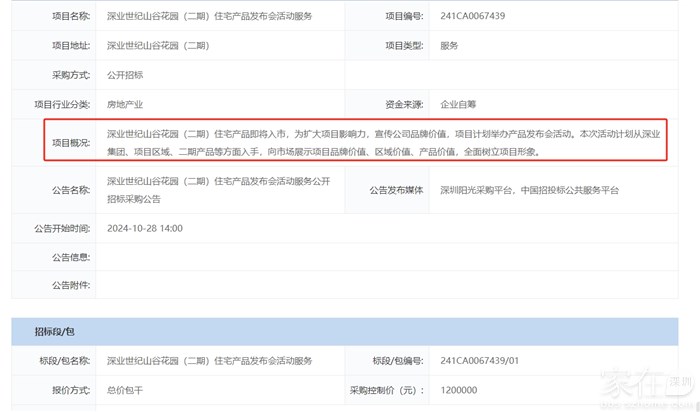
Task: Select the announcement start time 2024-10-28 14:00
Action: pyautogui.click(x=144, y=228)
